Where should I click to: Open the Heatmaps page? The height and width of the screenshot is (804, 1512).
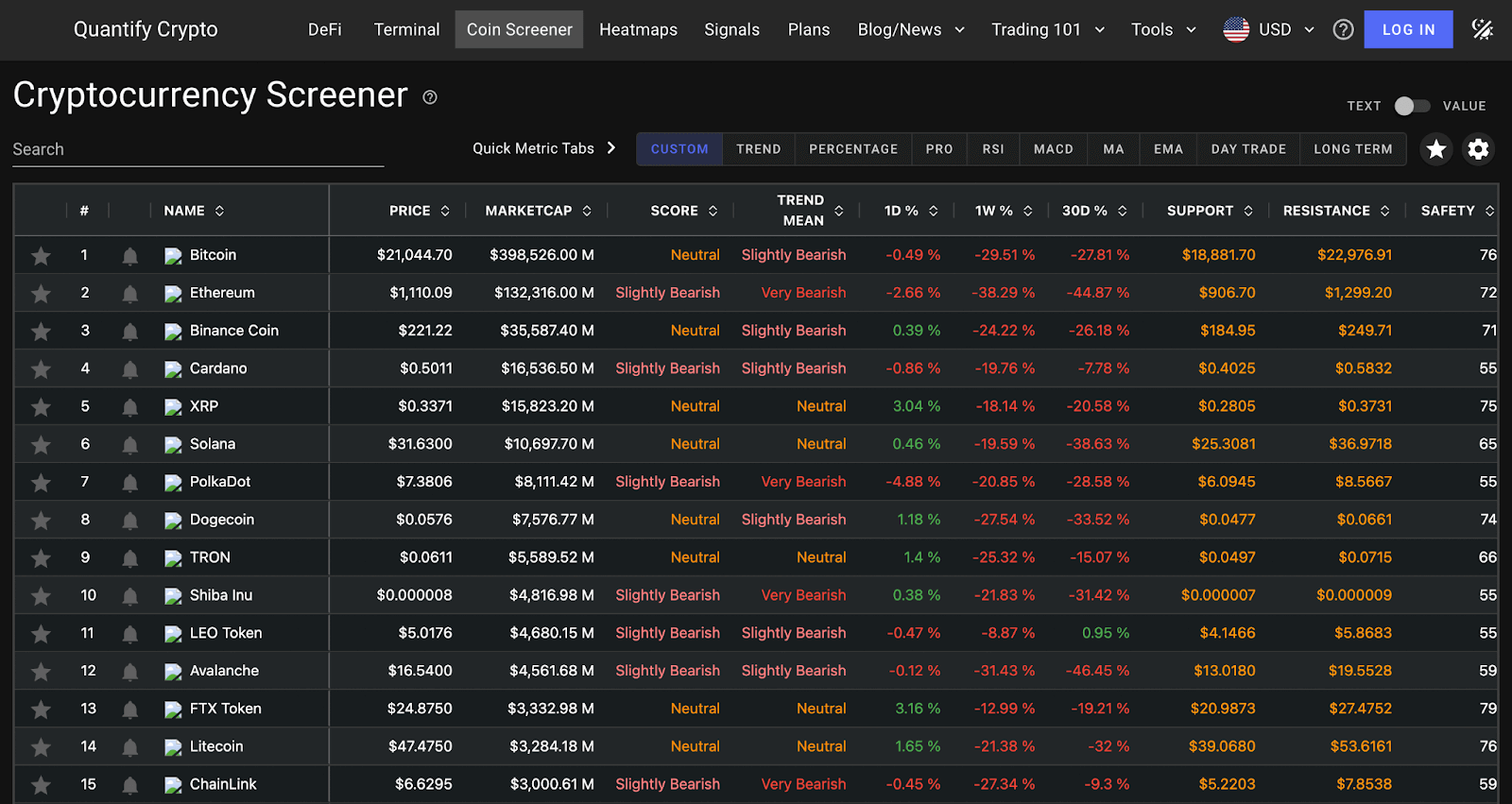pyautogui.click(x=638, y=29)
